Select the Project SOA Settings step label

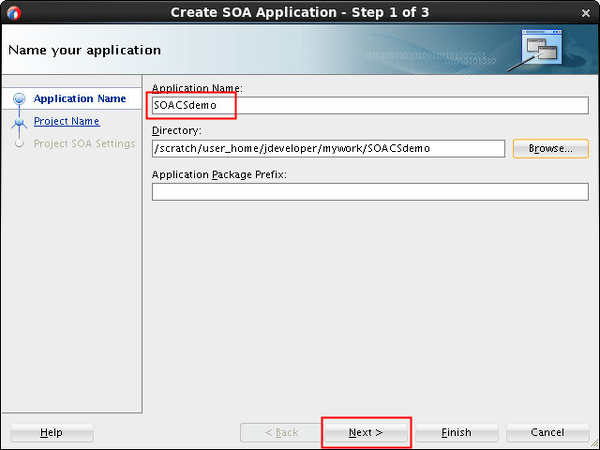[x=84, y=144]
